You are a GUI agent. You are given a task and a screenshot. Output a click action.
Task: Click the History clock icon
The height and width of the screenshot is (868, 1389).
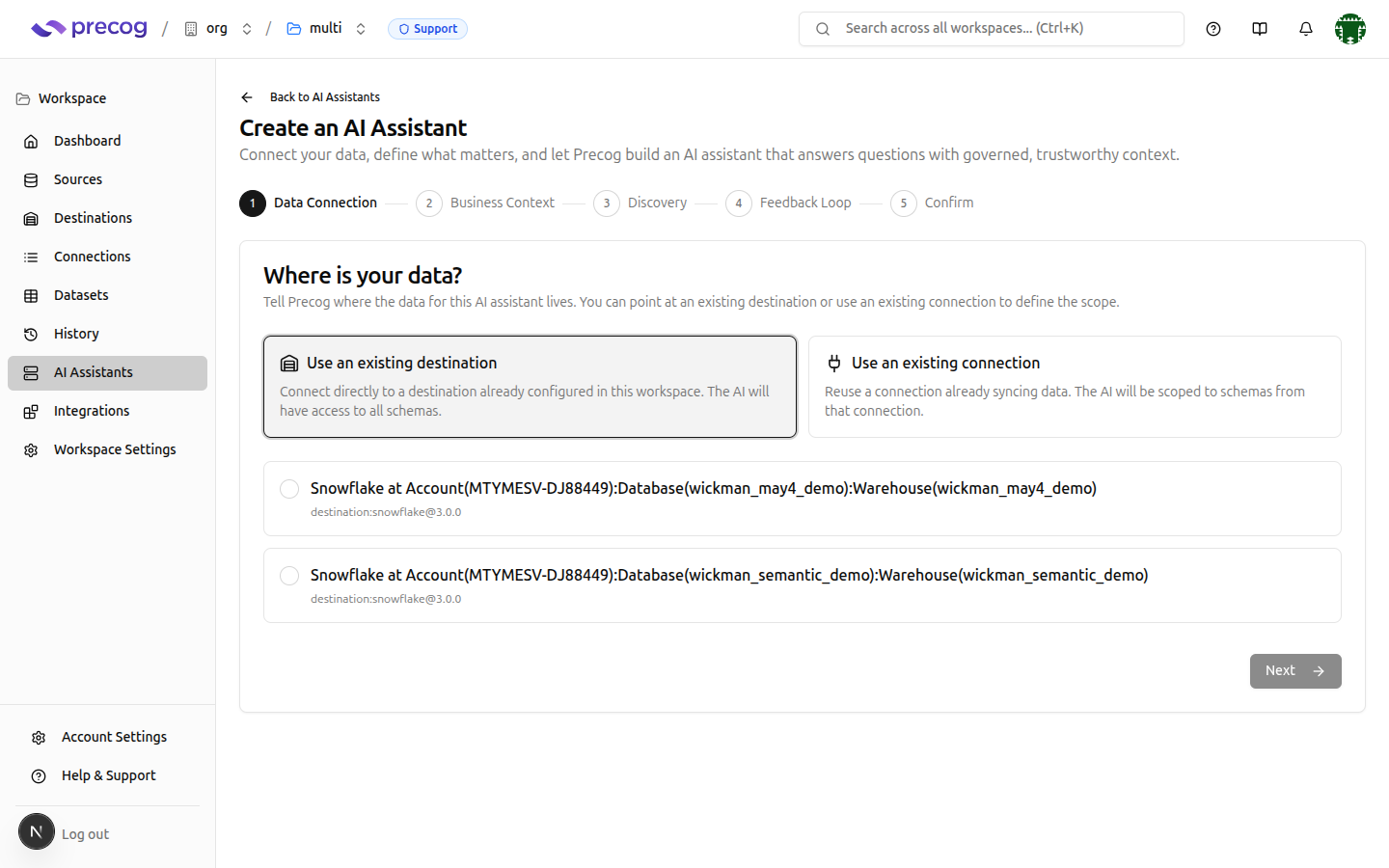coord(31,334)
